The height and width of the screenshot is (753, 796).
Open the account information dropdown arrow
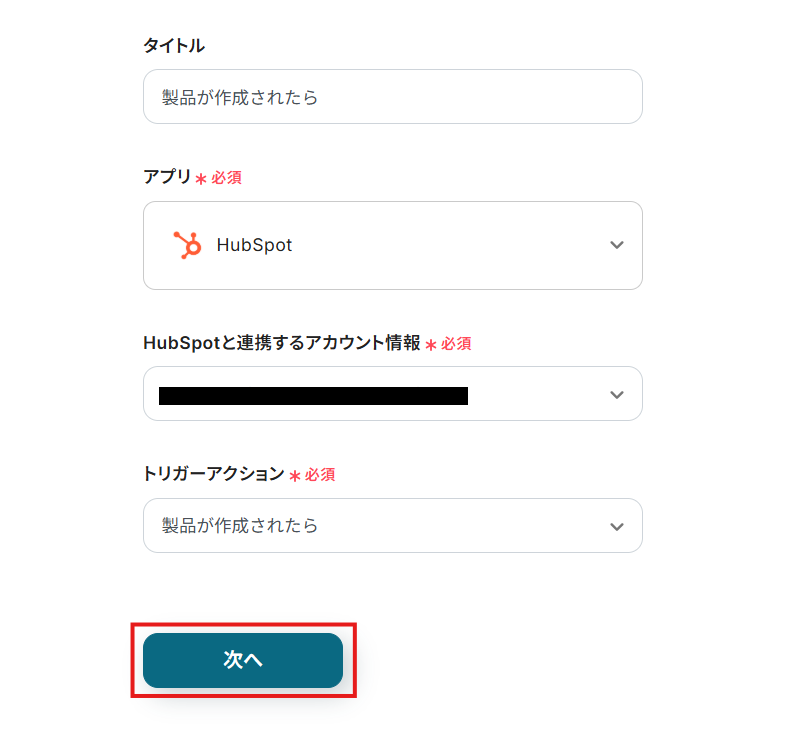point(617,395)
